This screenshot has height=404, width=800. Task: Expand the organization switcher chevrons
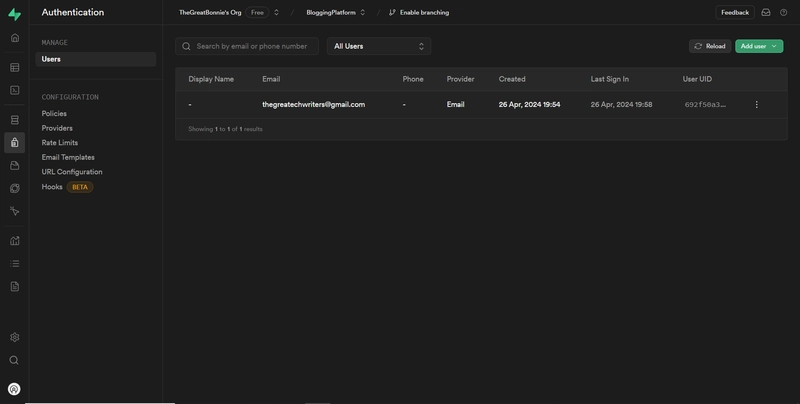(x=277, y=12)
